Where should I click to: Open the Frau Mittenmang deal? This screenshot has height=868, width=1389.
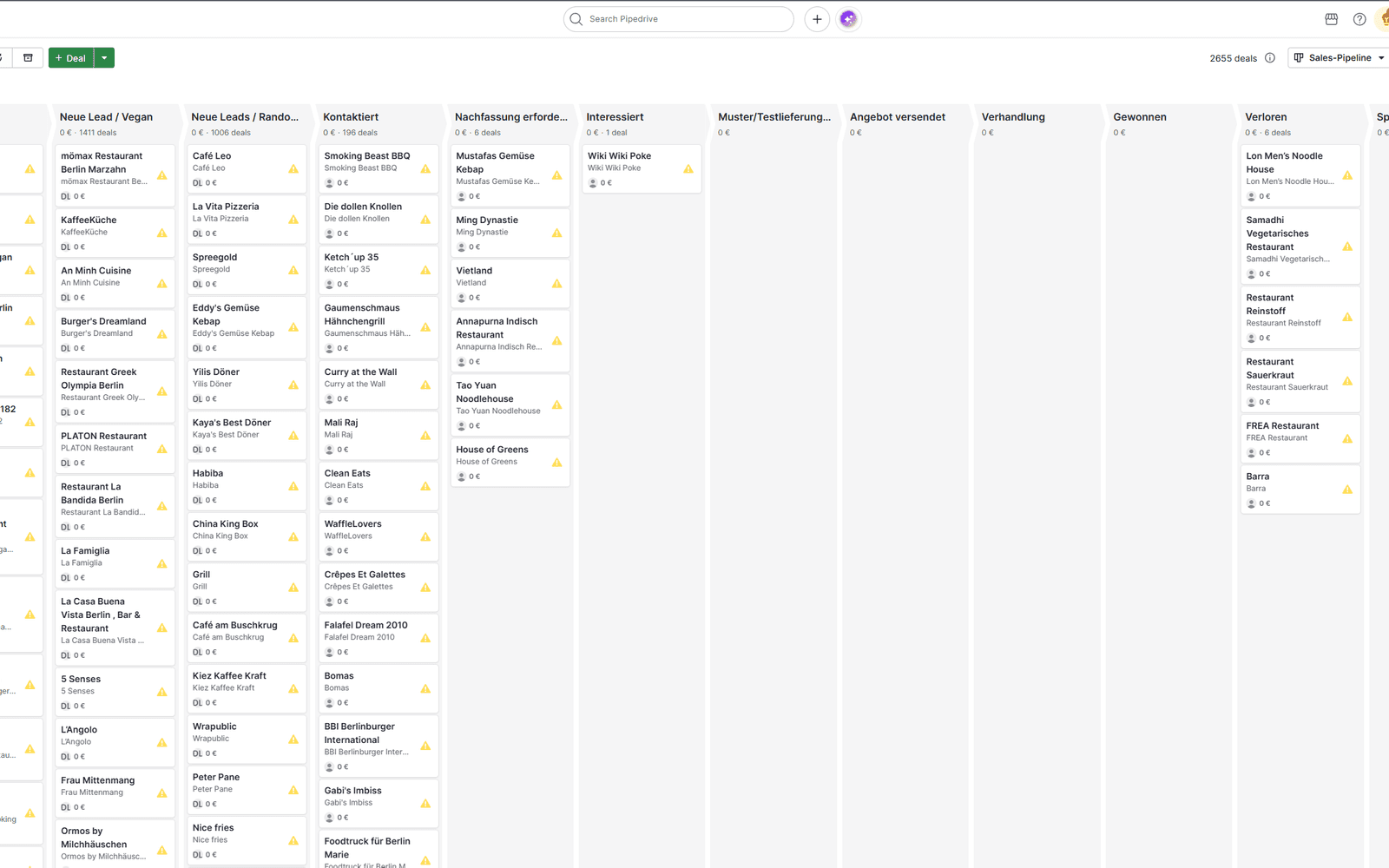115,793
